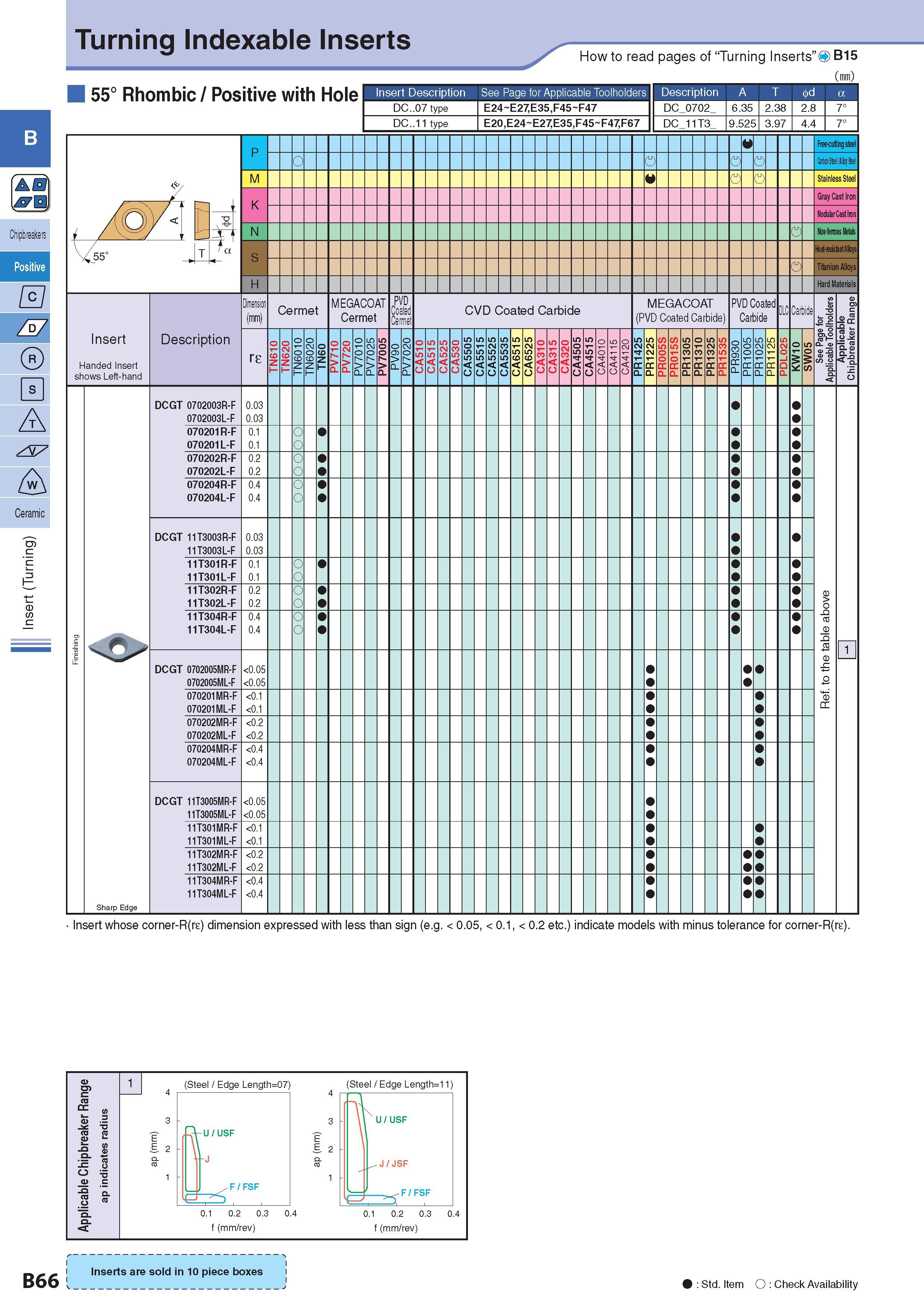Viewport: 924px width, 1307px height.
Task: Click the PR1425 grade column header
Action: (x=638, y=356)
